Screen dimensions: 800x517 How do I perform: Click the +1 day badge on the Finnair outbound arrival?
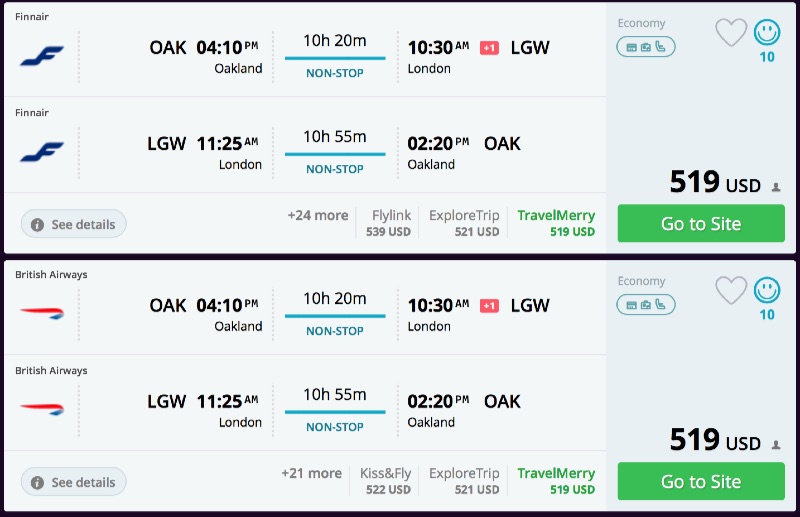489,48
